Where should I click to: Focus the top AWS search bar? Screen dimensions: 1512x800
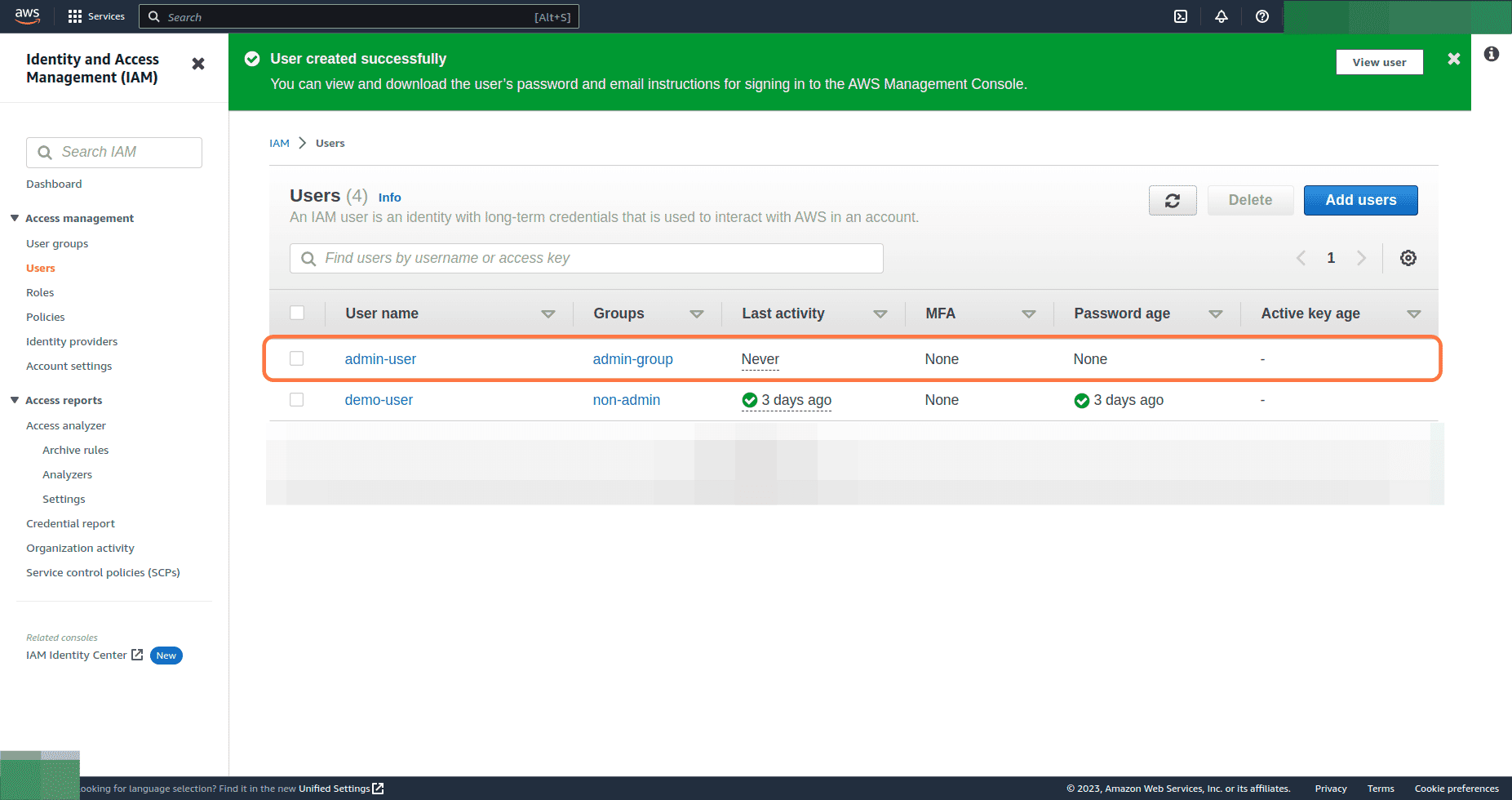click(359, 16)
